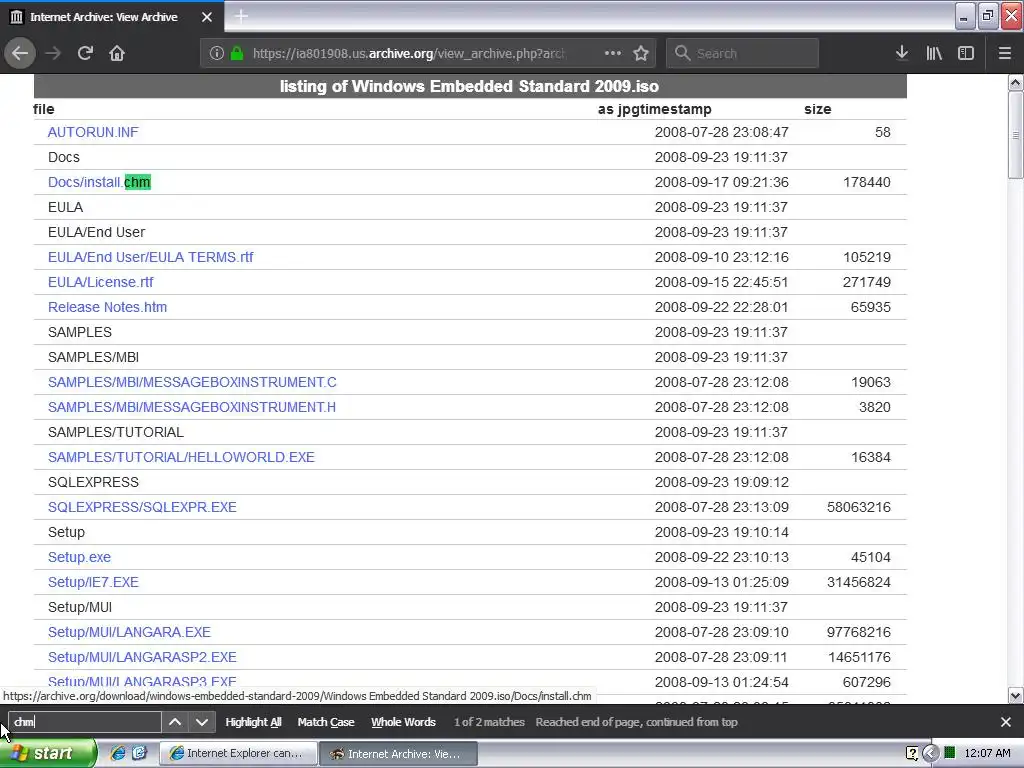Click the second quick launch icon

click(x=139, y=753)
